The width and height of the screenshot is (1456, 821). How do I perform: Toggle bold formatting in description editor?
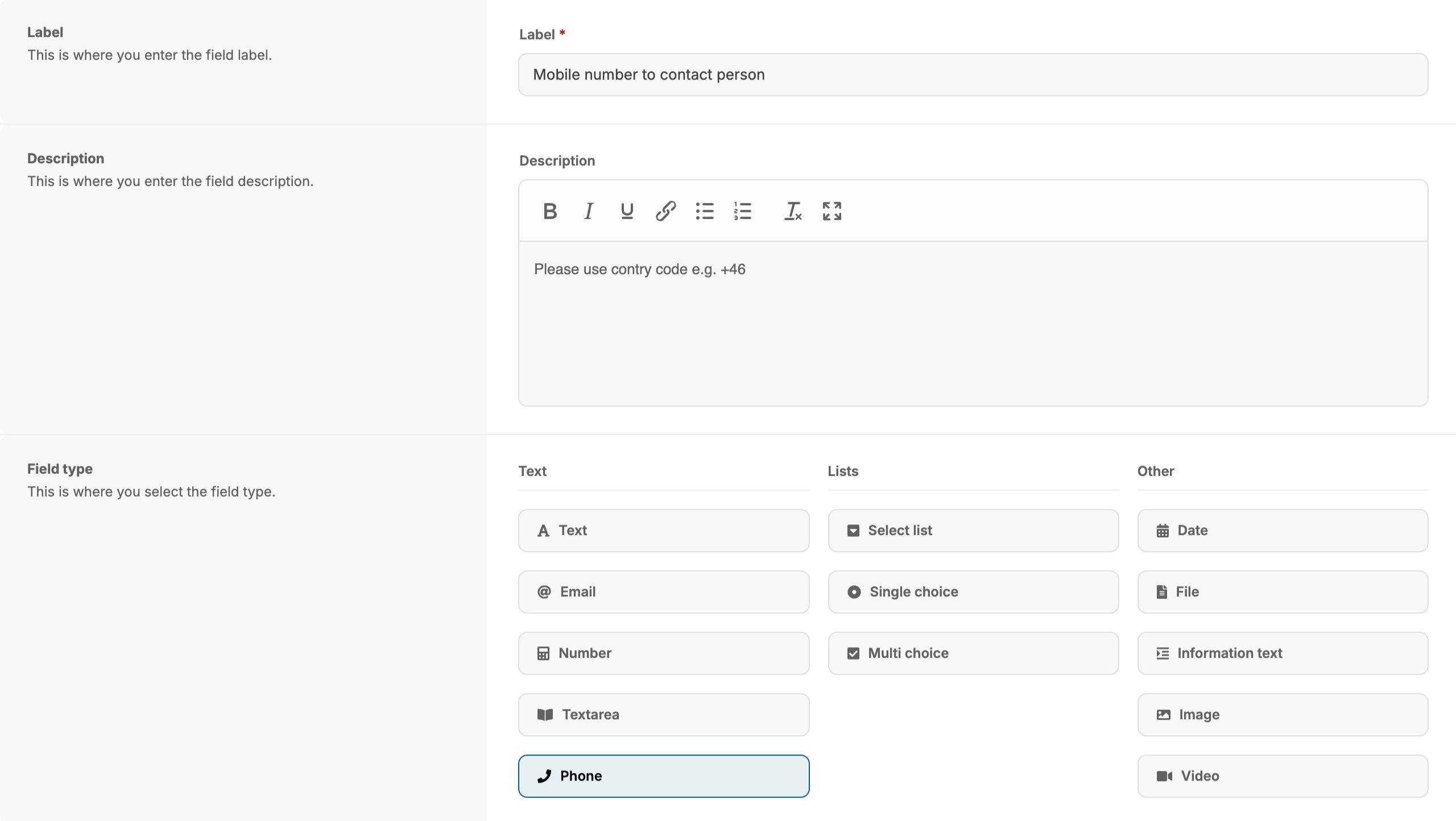(549, 212)
